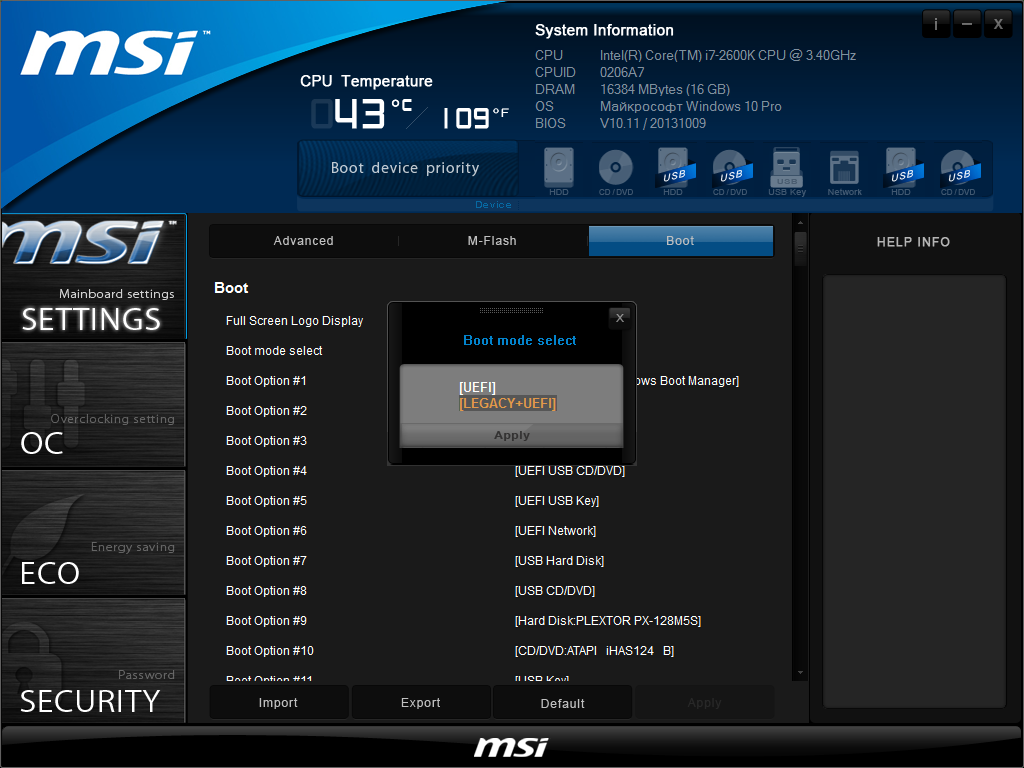This screenshot has width=1024, height=768.
Task: Click the Device expander under boot priority
Action: point(493,205)
